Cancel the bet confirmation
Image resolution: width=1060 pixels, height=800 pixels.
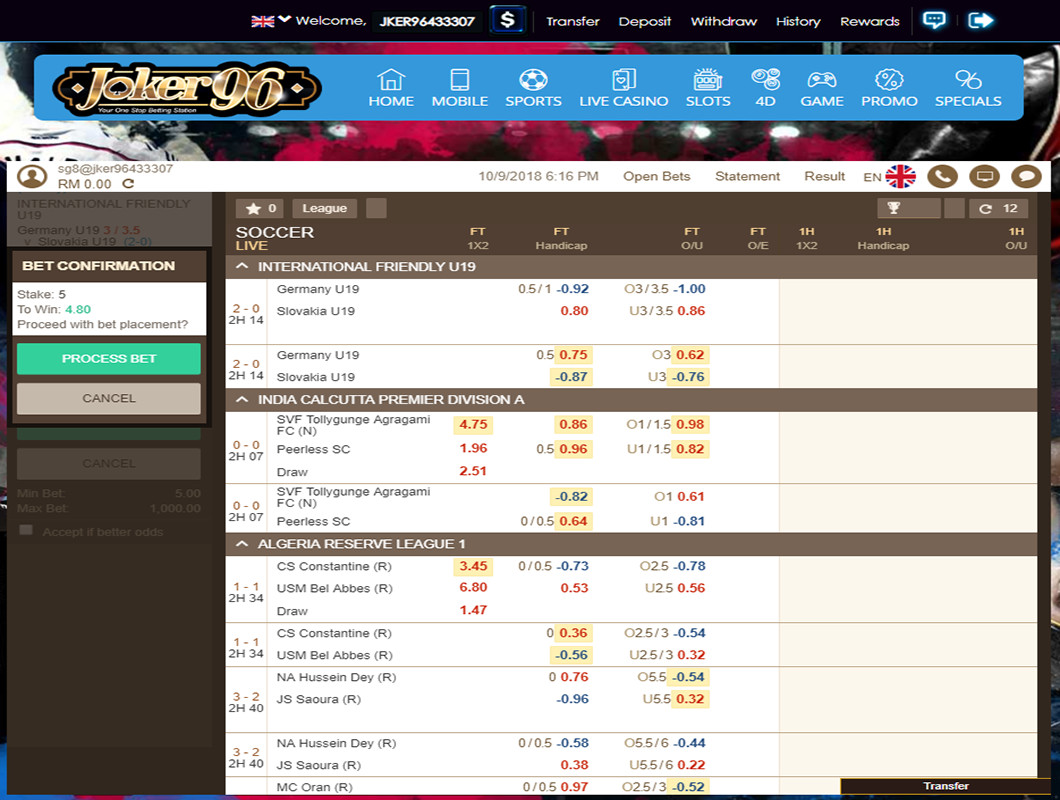pyautogui.click(x=108, y=398)
